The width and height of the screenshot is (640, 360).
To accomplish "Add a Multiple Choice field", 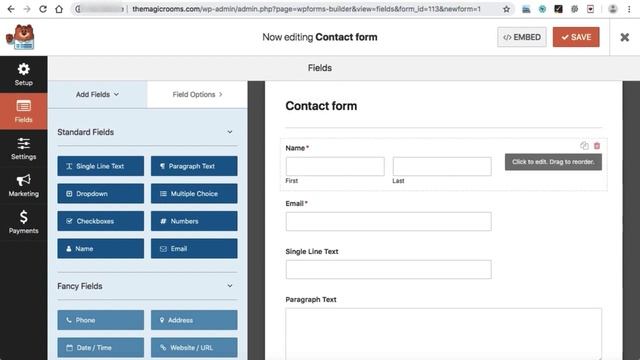I will tap(194, 193).
